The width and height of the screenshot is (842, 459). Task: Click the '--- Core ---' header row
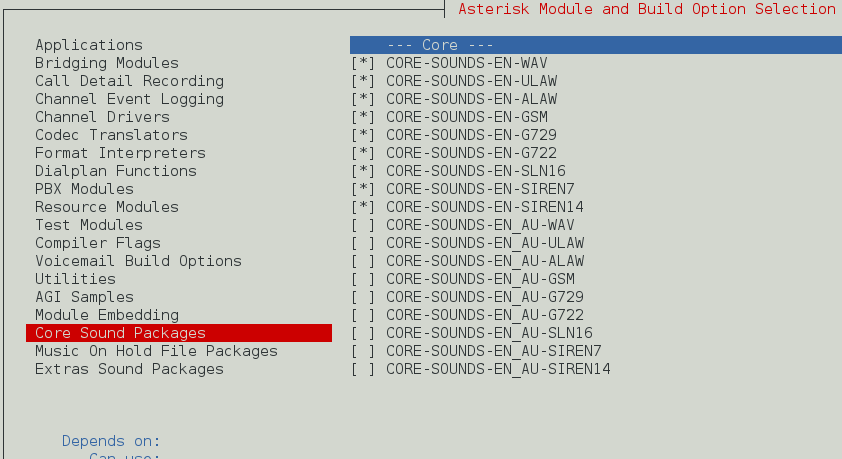[596, 45]
